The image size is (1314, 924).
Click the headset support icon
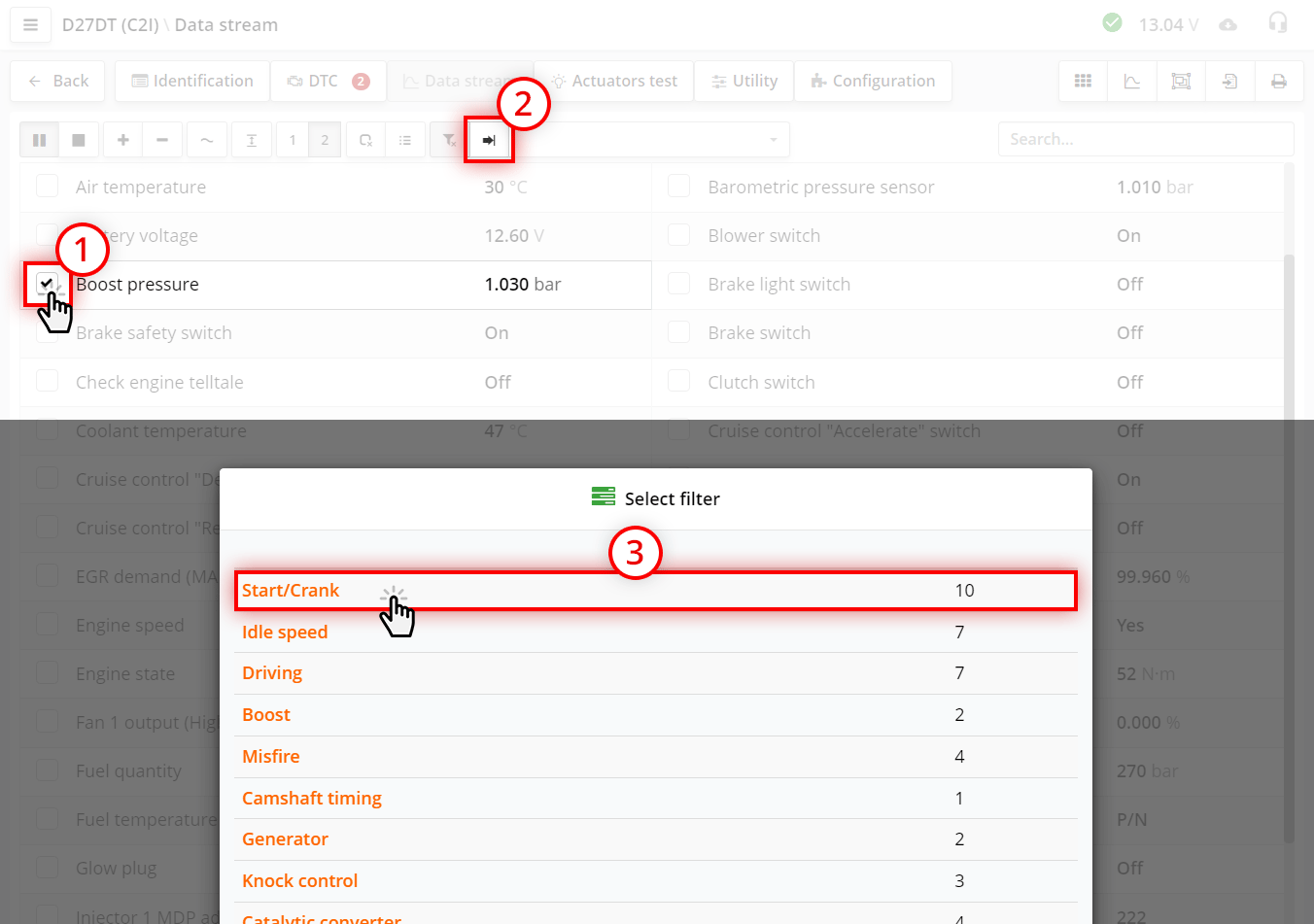point(1277,23)
